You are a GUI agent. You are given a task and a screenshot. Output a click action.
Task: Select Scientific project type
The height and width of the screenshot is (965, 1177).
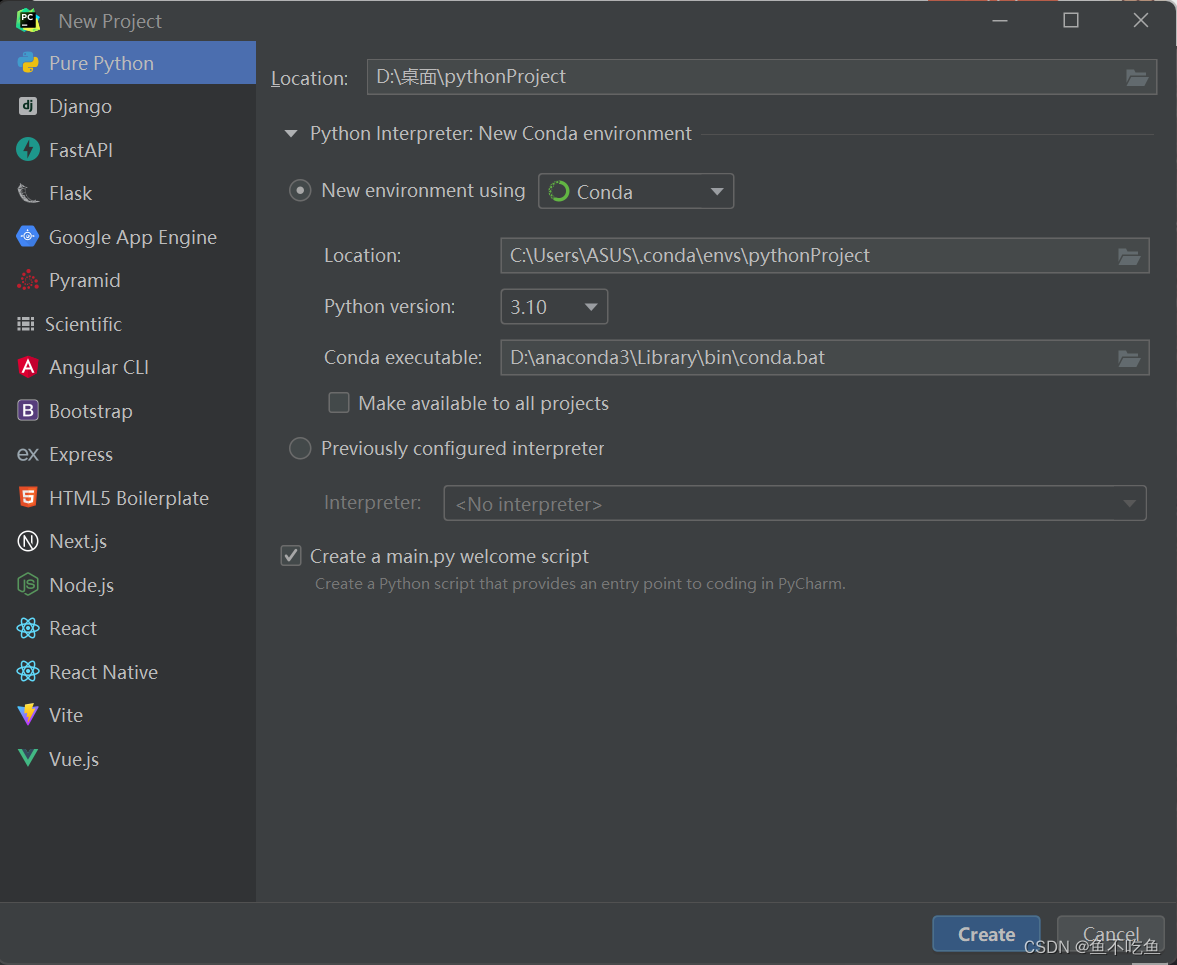point(128,324)
